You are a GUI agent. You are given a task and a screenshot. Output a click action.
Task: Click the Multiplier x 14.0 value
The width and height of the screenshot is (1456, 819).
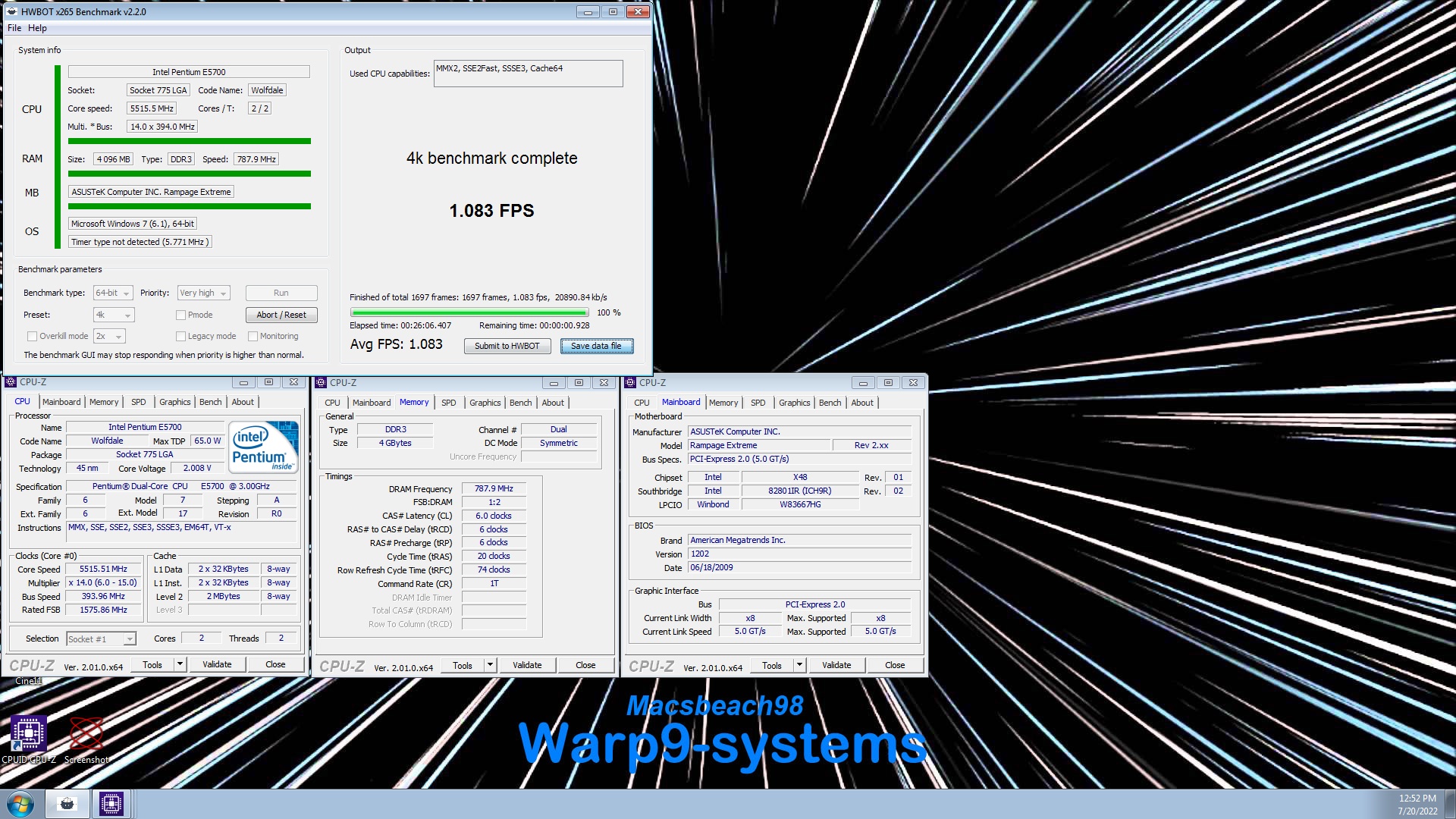tap(103, 582)
